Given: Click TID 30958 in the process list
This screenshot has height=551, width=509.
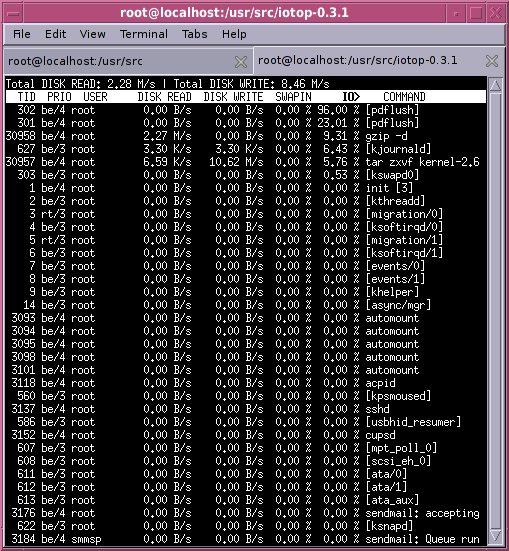Looking at the screenshot, I should click(21, 136).
